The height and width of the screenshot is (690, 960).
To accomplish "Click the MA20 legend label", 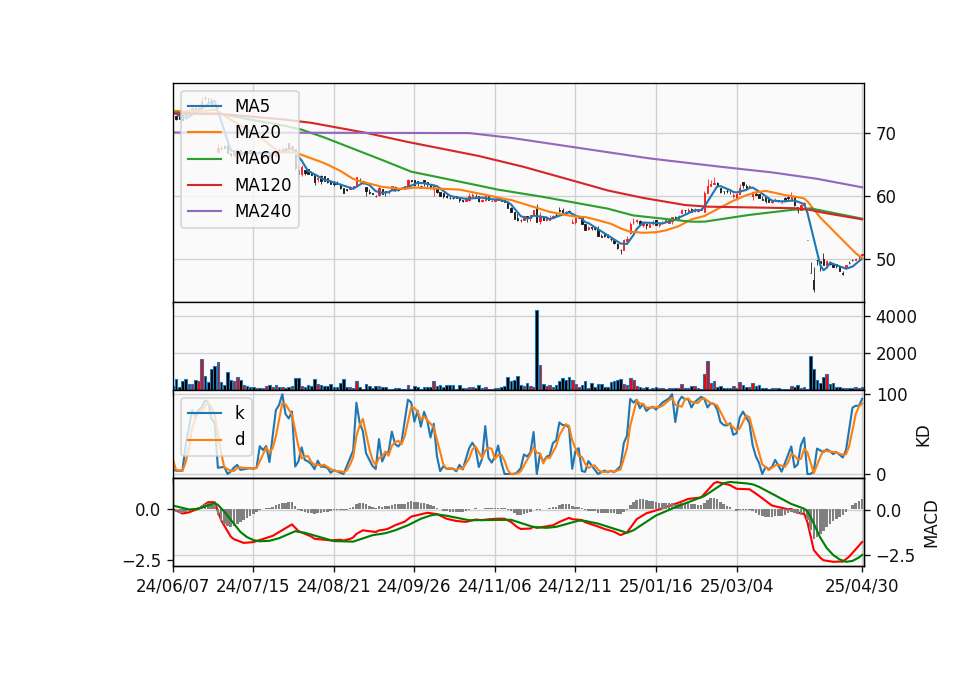I will pyautogui.click(x=257, y=132).
